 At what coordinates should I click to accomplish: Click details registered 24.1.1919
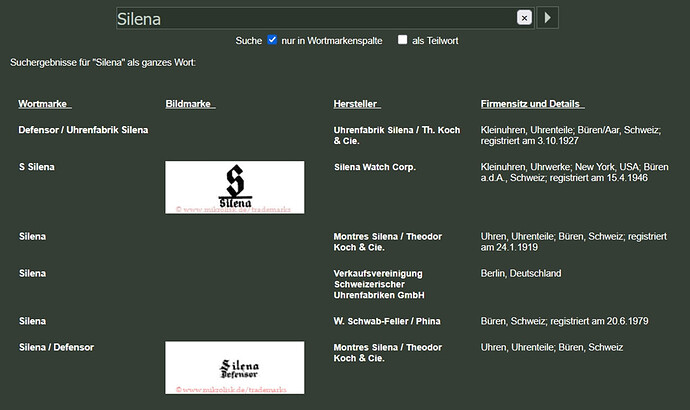[573, 242]
